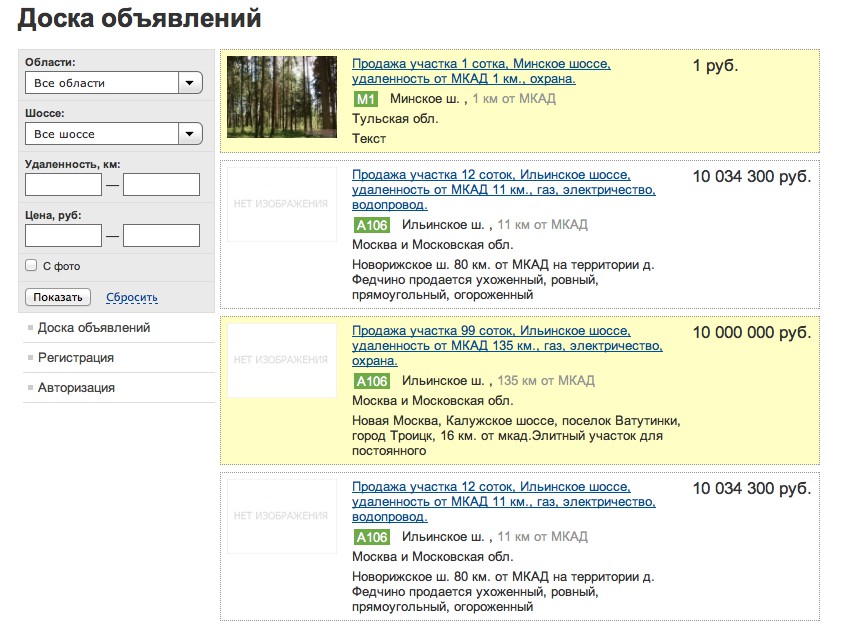845x626 pixels.
Task: Open the "Регистрация" menu item
Action: [75, 358]
